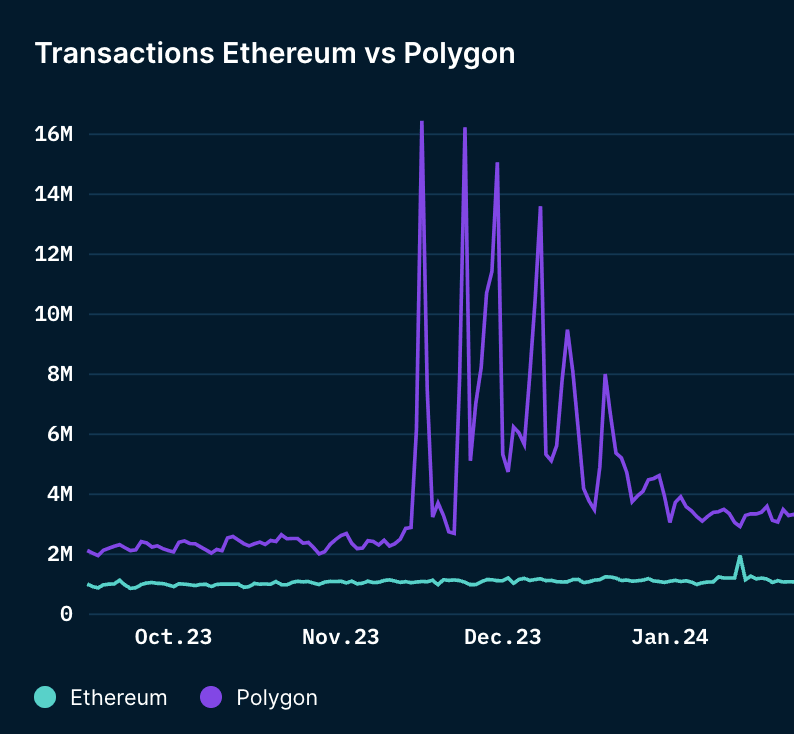The width and height of the screenshot is (794, 734).
Task: Click the 14M y-axis label
Action: click(53, 194)
